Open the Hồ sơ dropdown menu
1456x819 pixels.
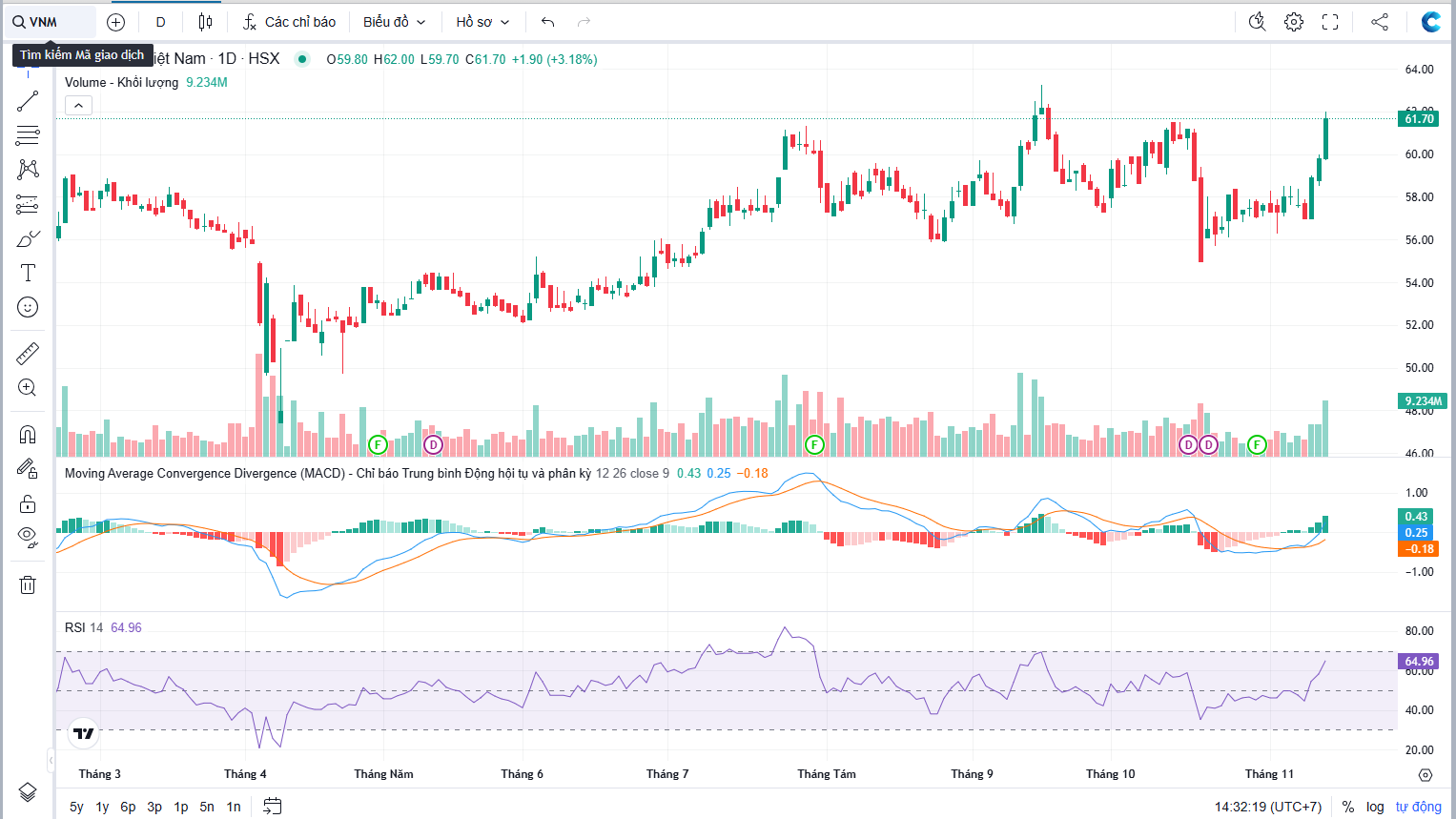[x=482, y=22]
